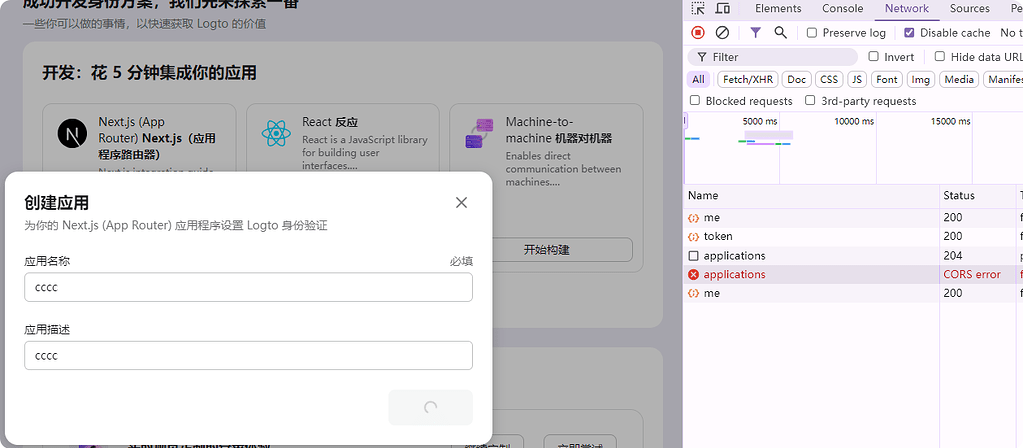
Task: Stop recording network log
Action: click(698, 33)
